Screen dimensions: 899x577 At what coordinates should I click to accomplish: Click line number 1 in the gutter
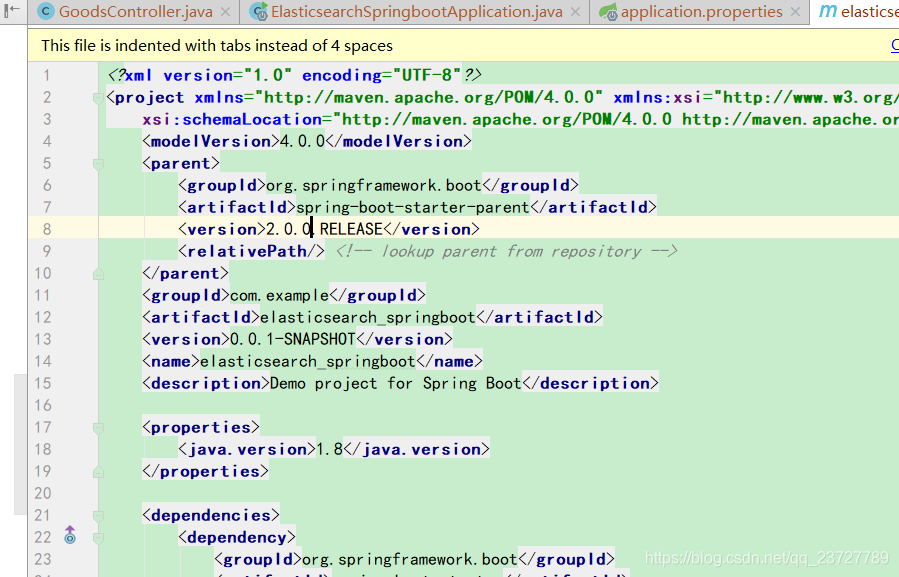point(46,75)
